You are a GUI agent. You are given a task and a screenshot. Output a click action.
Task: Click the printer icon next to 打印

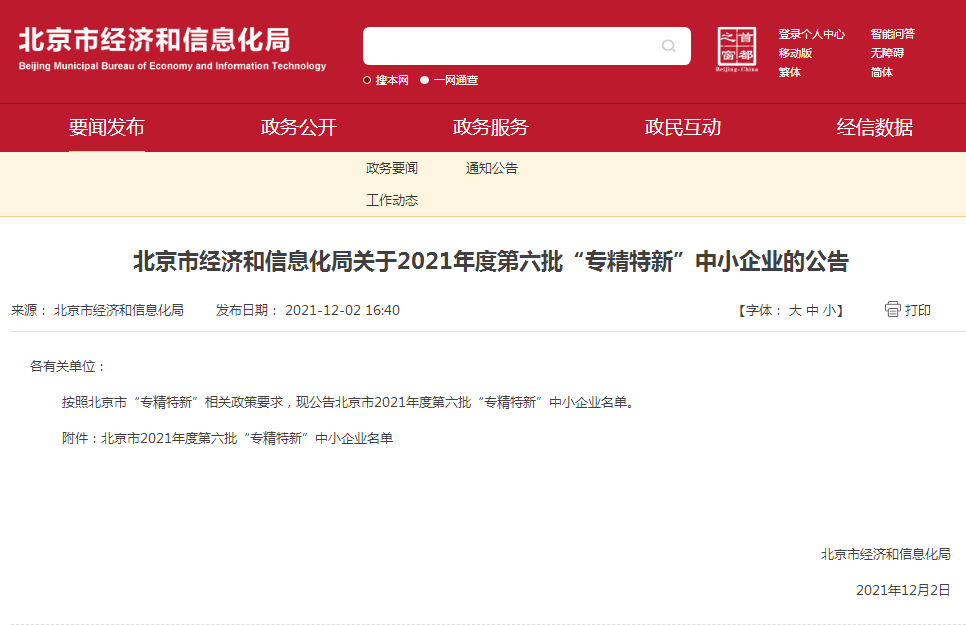coord(893,309)
